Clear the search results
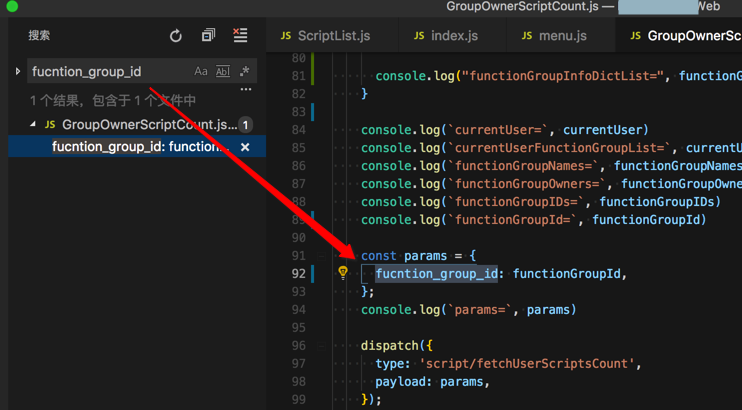The width and height of the screenshot is (742, 410). (240, 36)
